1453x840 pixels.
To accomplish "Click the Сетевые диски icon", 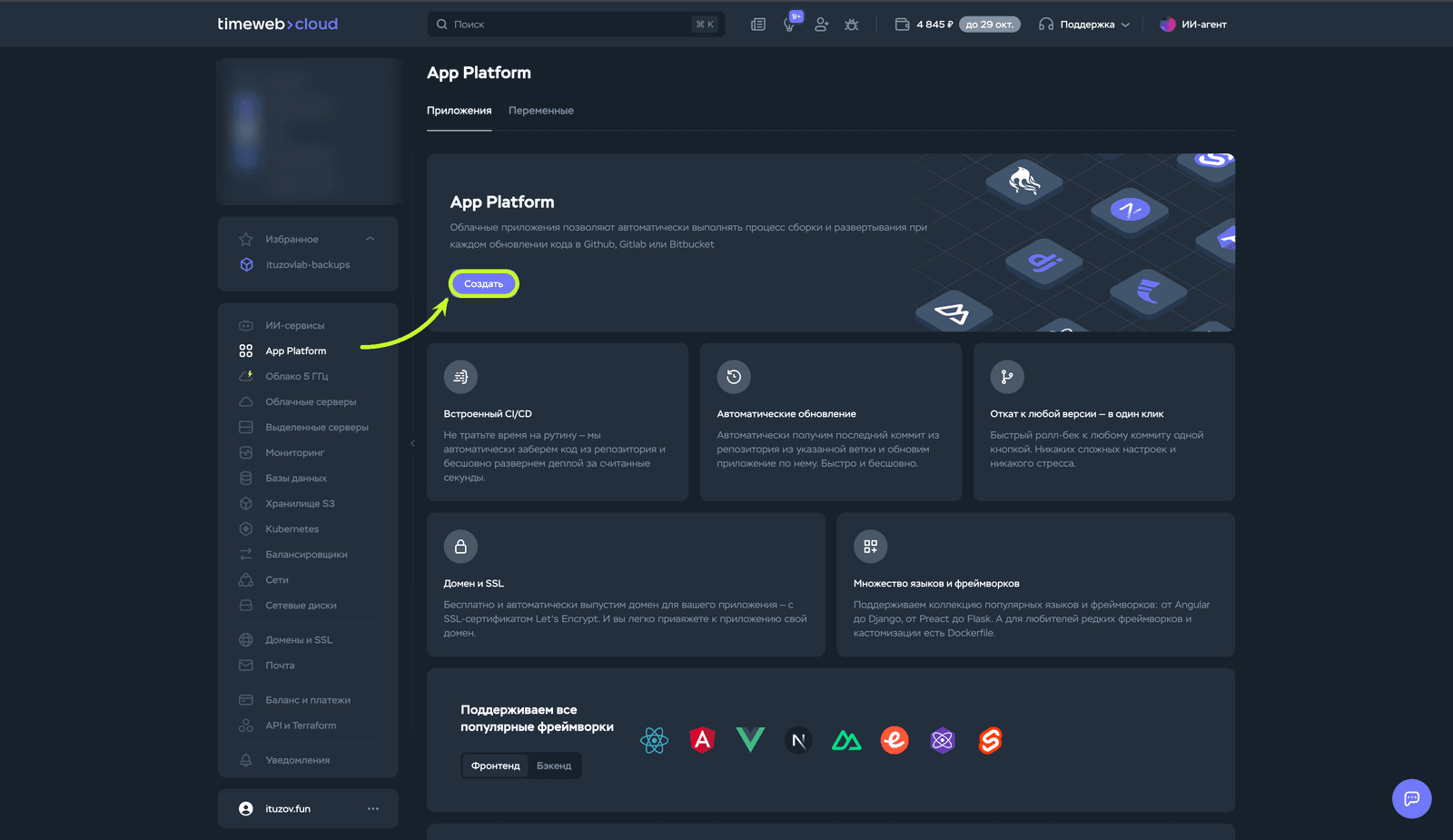I will (246, 605).
